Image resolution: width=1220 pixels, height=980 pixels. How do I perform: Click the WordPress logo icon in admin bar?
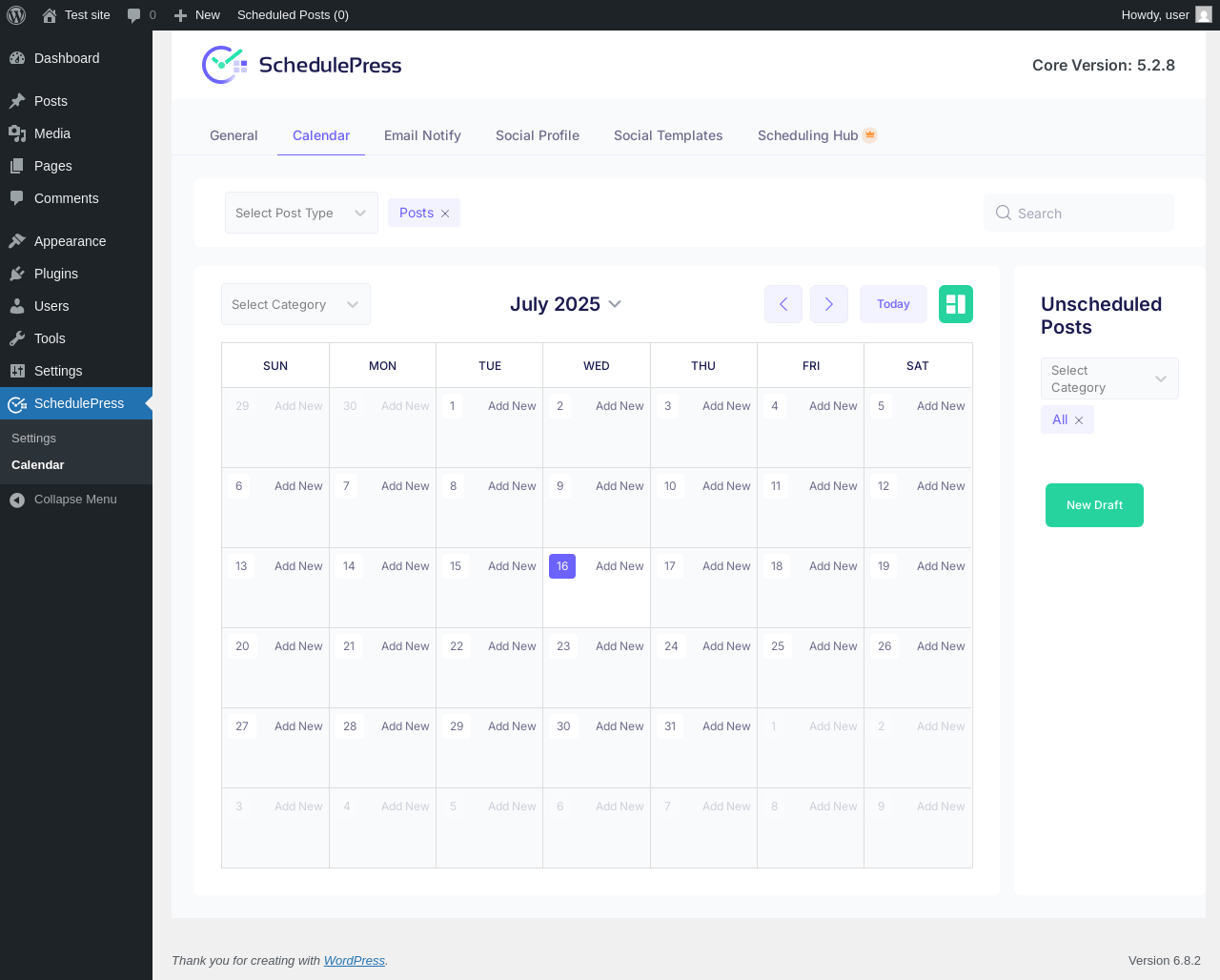click(x=16, y=15)
